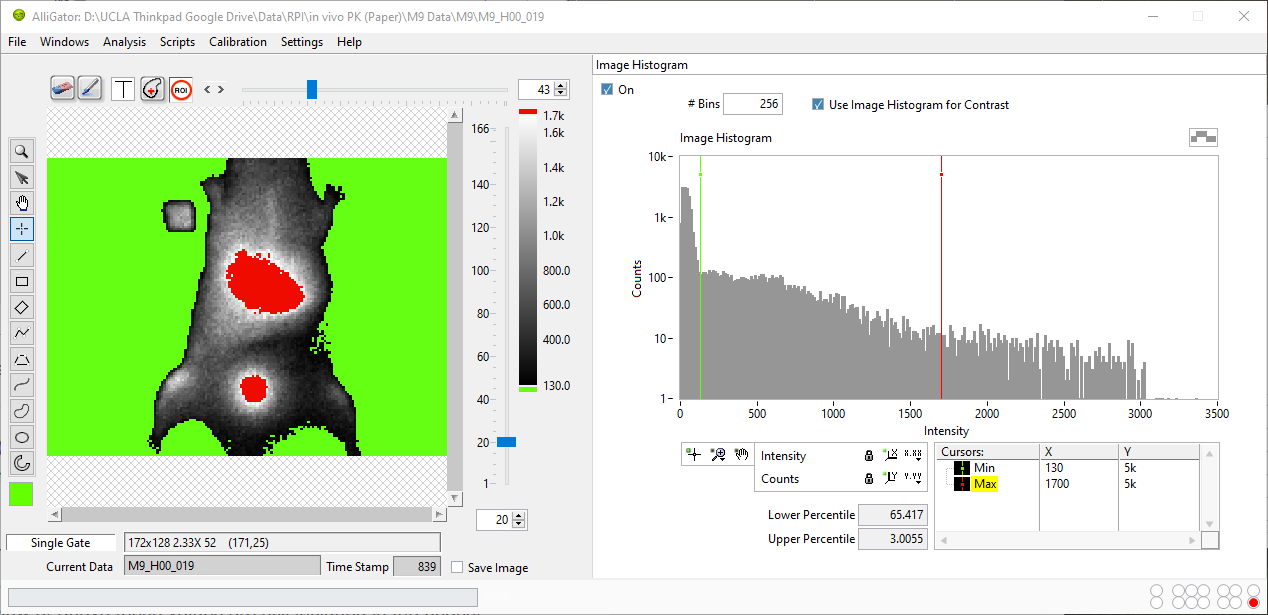This screenshot has height=615, width=1268.
Task: Toggle the Intensity axis autoscale lock
Action: pos(869,456)
